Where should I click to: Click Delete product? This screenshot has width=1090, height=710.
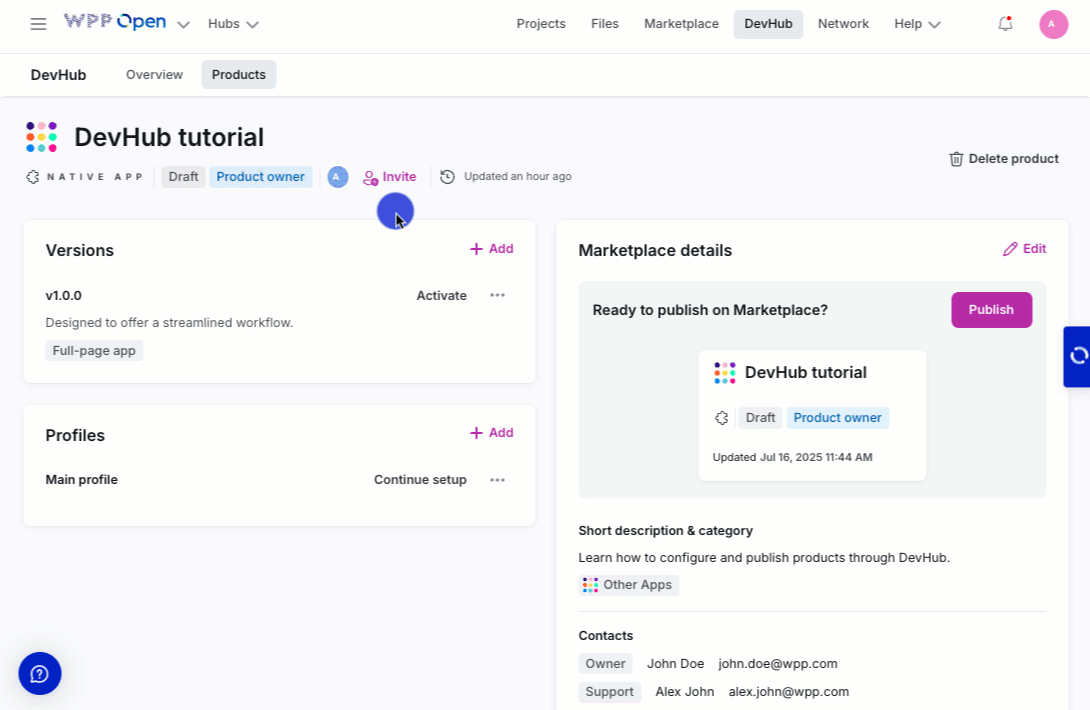pyautogui.click(x=1003, y=159)
